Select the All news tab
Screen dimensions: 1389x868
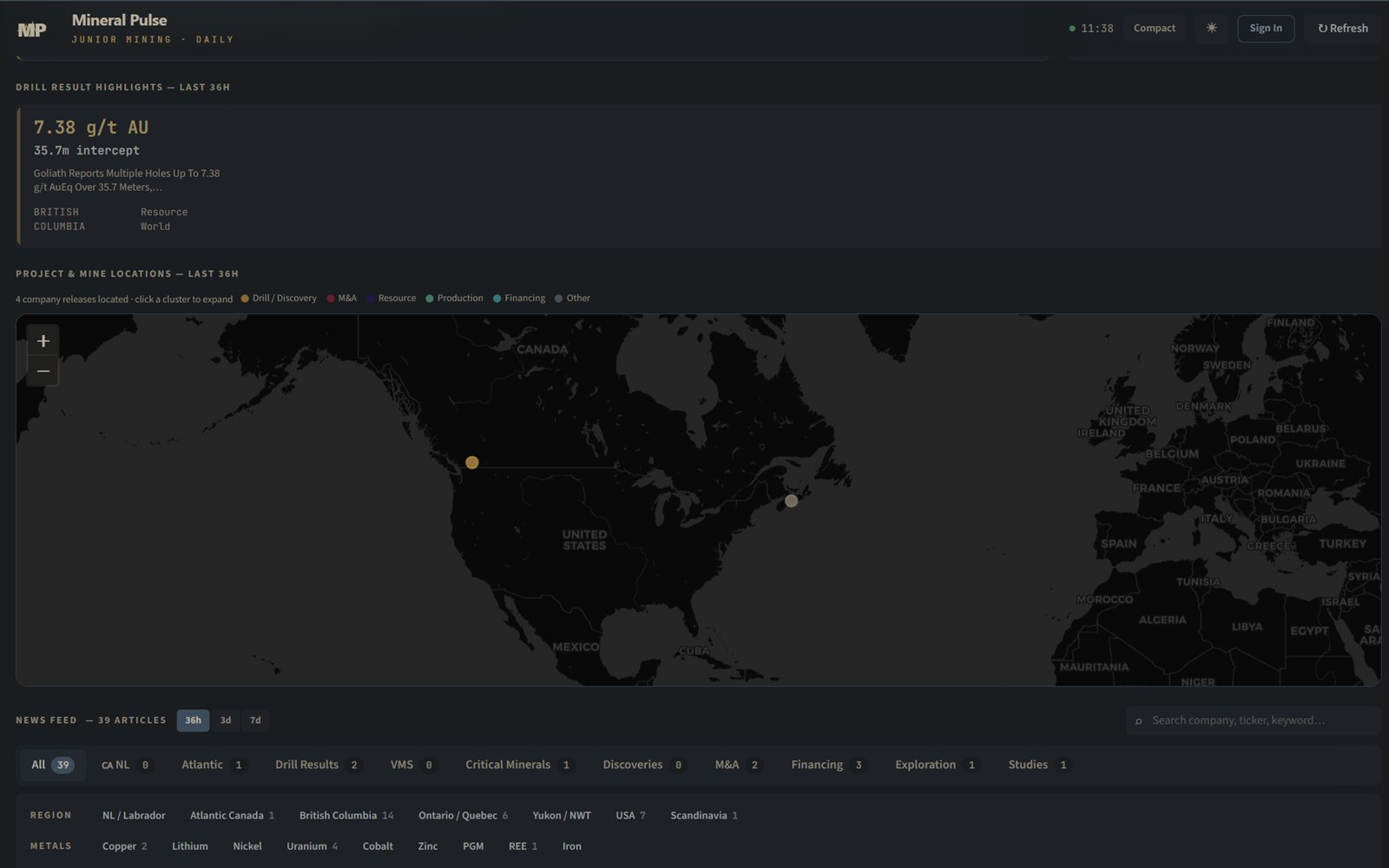pyautogui.click(x=53, y=765)
